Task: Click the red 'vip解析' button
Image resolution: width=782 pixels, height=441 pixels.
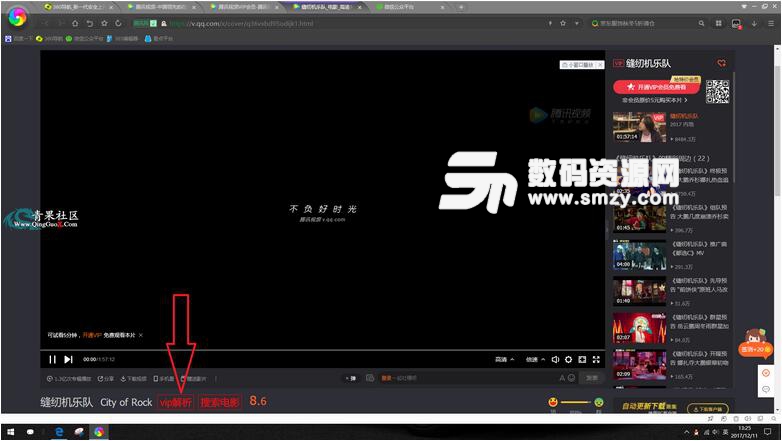Action: click(x=176, y=402)
